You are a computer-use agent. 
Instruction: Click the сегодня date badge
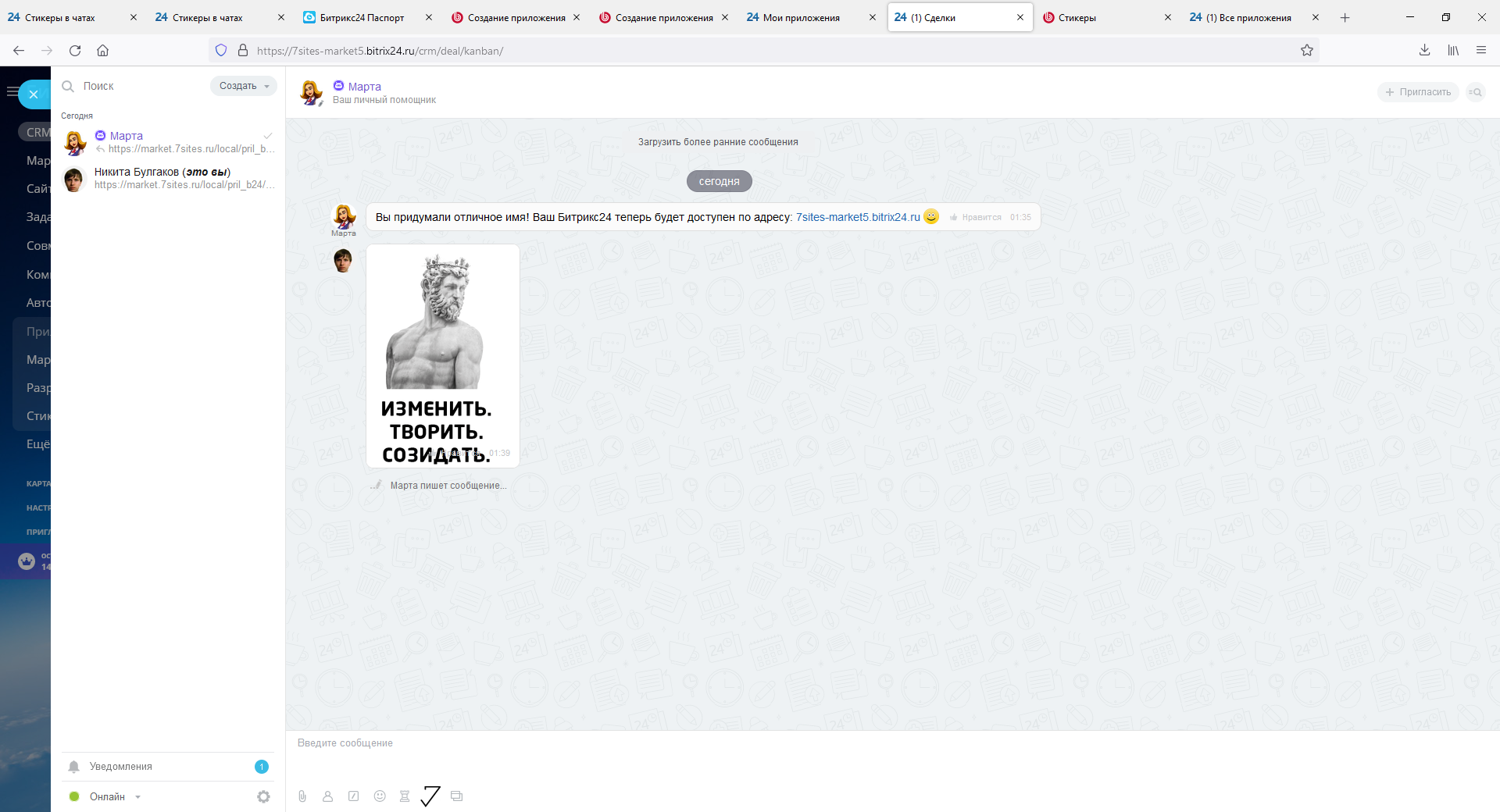pos(720,181)
